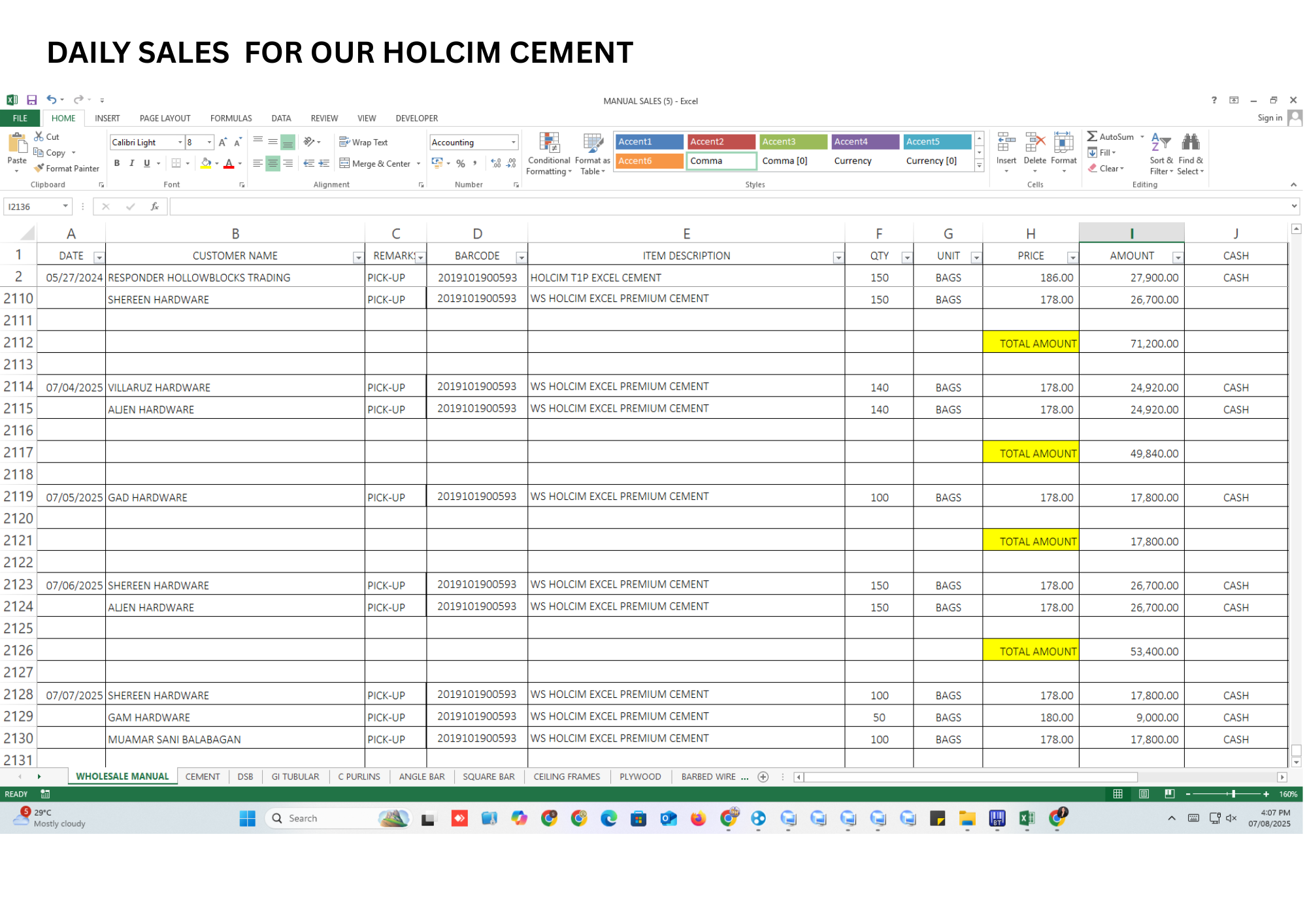The image size is (1307, 924).
Task: Open the QTY column filter dropdown
Action: pyautogui.click(x=906, y=257)
